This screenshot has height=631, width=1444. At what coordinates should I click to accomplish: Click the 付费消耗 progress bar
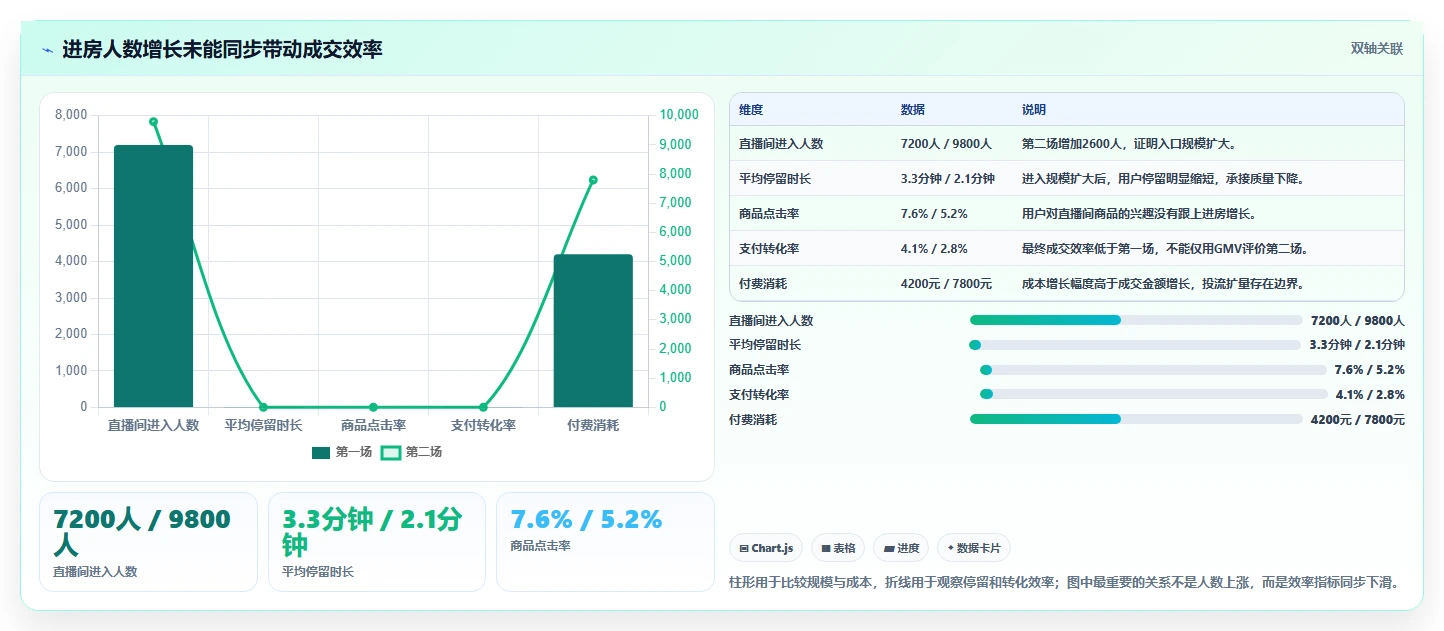(x=1136, y=419)
